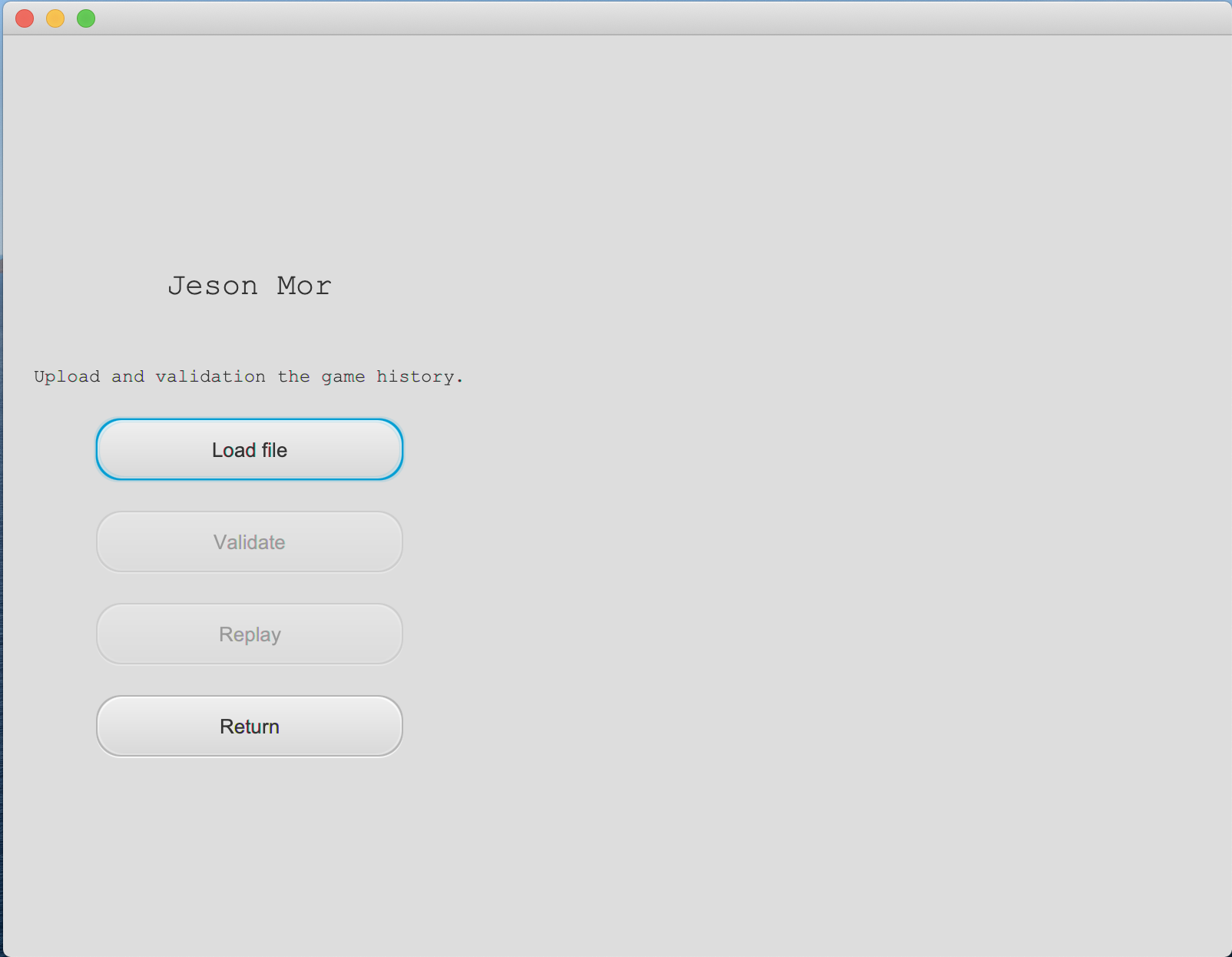Start the Replay button
This screenshot has width=1232, height=957.
250,634
